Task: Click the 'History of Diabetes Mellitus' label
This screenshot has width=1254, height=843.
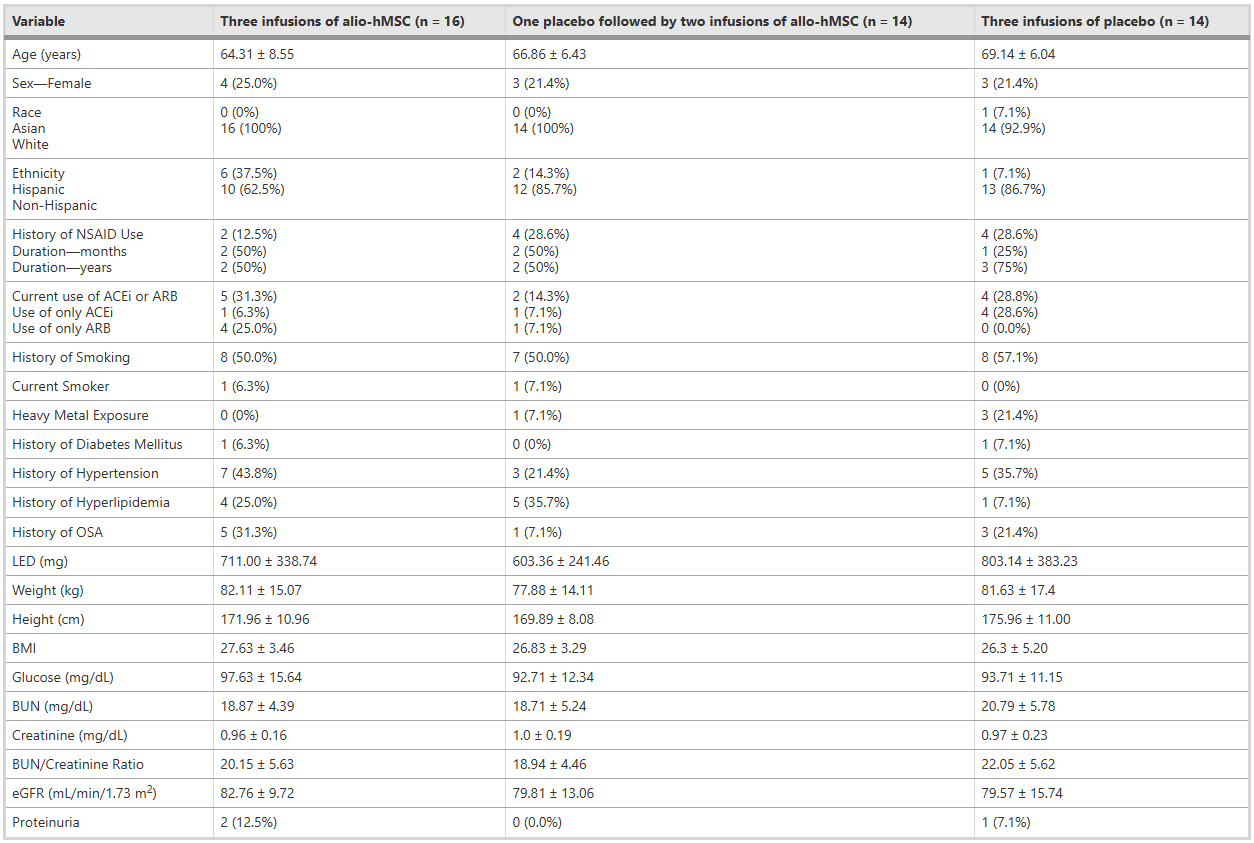Action: pyautogui.click(x=97, y=444)
